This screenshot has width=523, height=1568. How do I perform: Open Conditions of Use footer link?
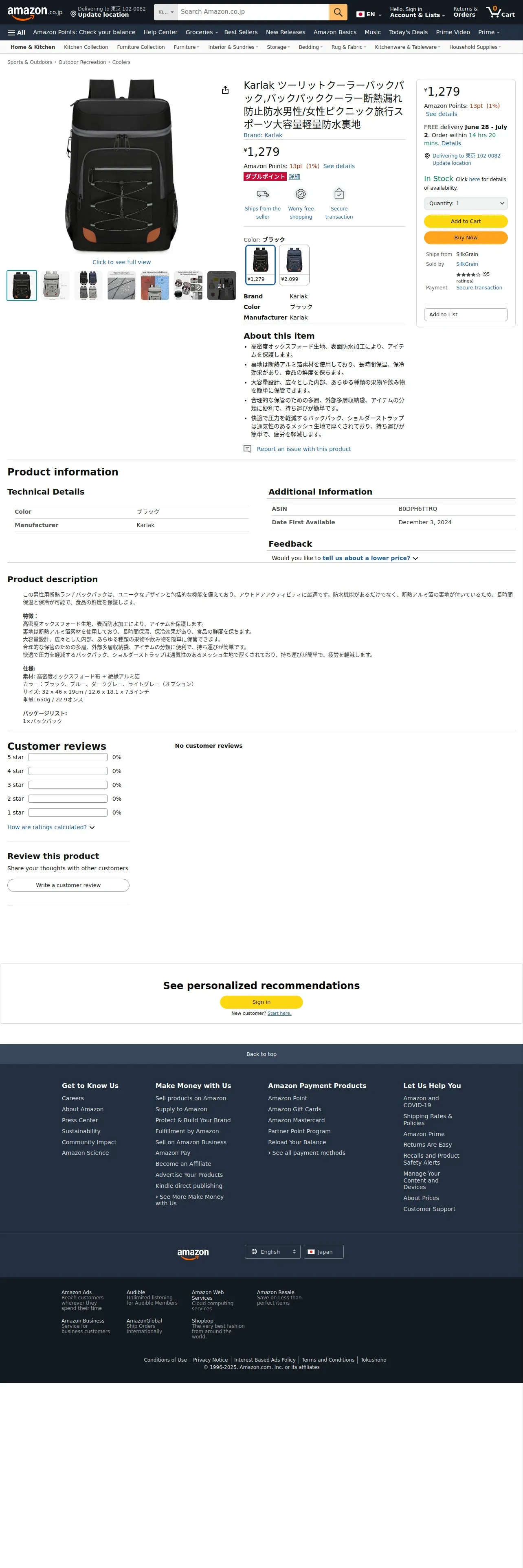point(165,1360)
